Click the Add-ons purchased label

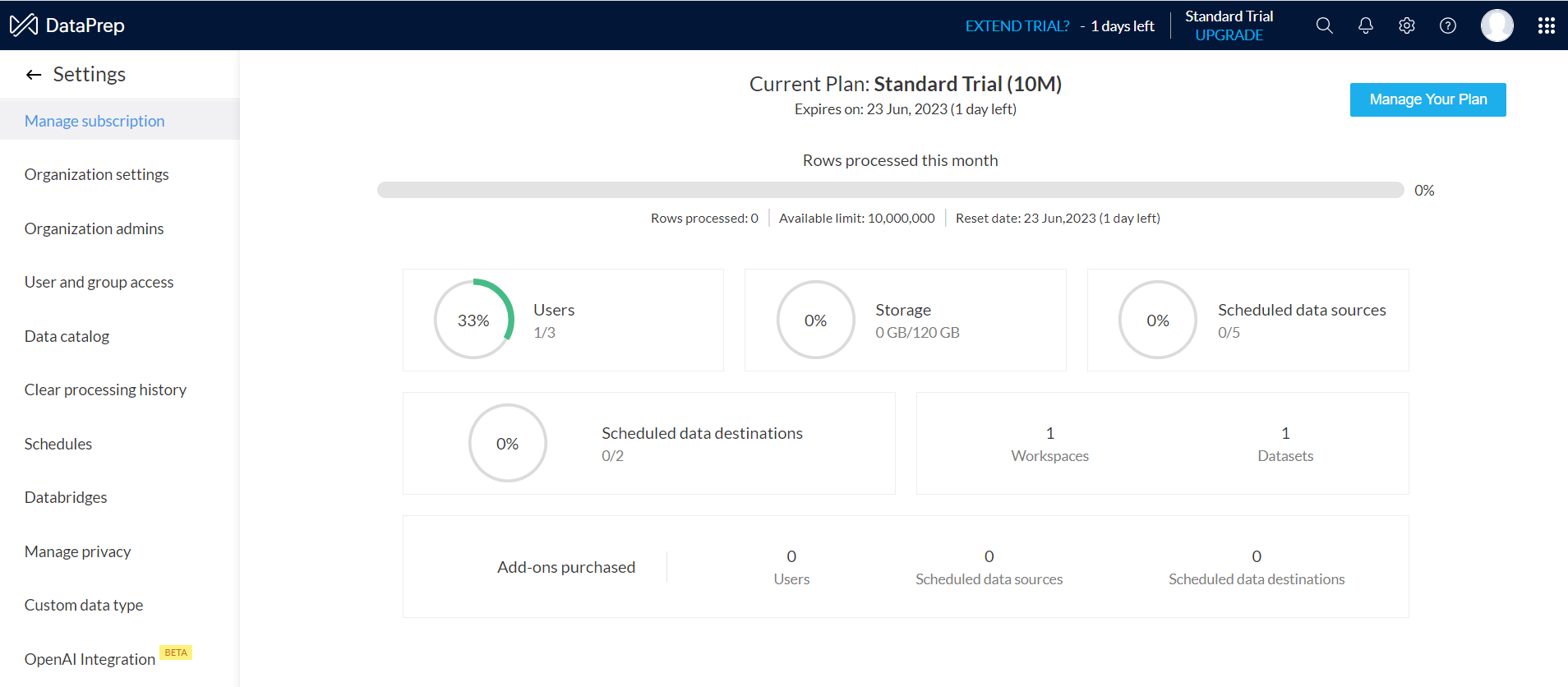coord(566,567)
